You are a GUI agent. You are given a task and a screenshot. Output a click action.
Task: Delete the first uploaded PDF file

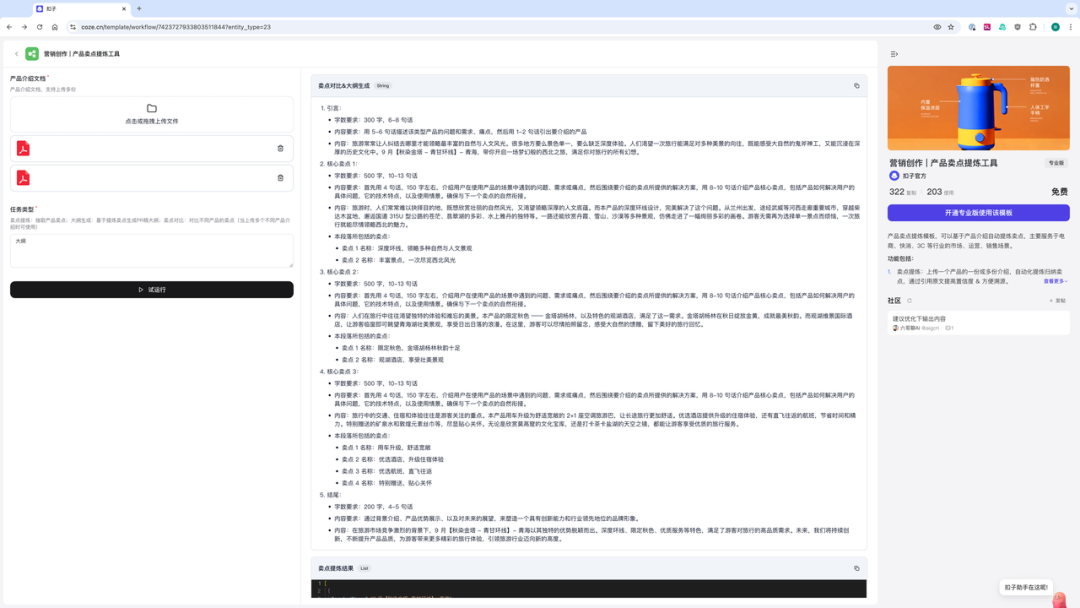point(280,149)
